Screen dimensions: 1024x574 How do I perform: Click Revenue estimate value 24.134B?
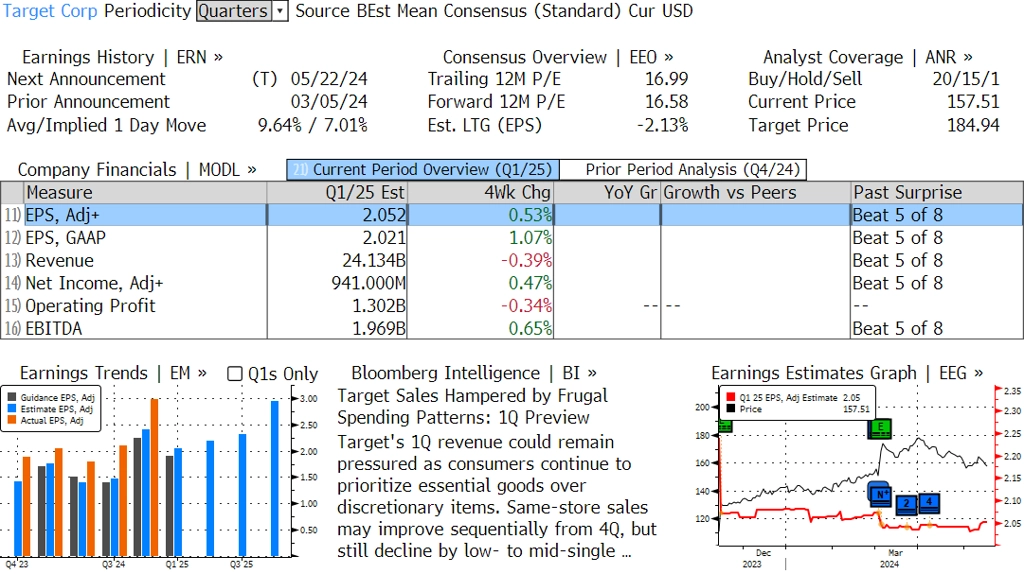[374, 261]
